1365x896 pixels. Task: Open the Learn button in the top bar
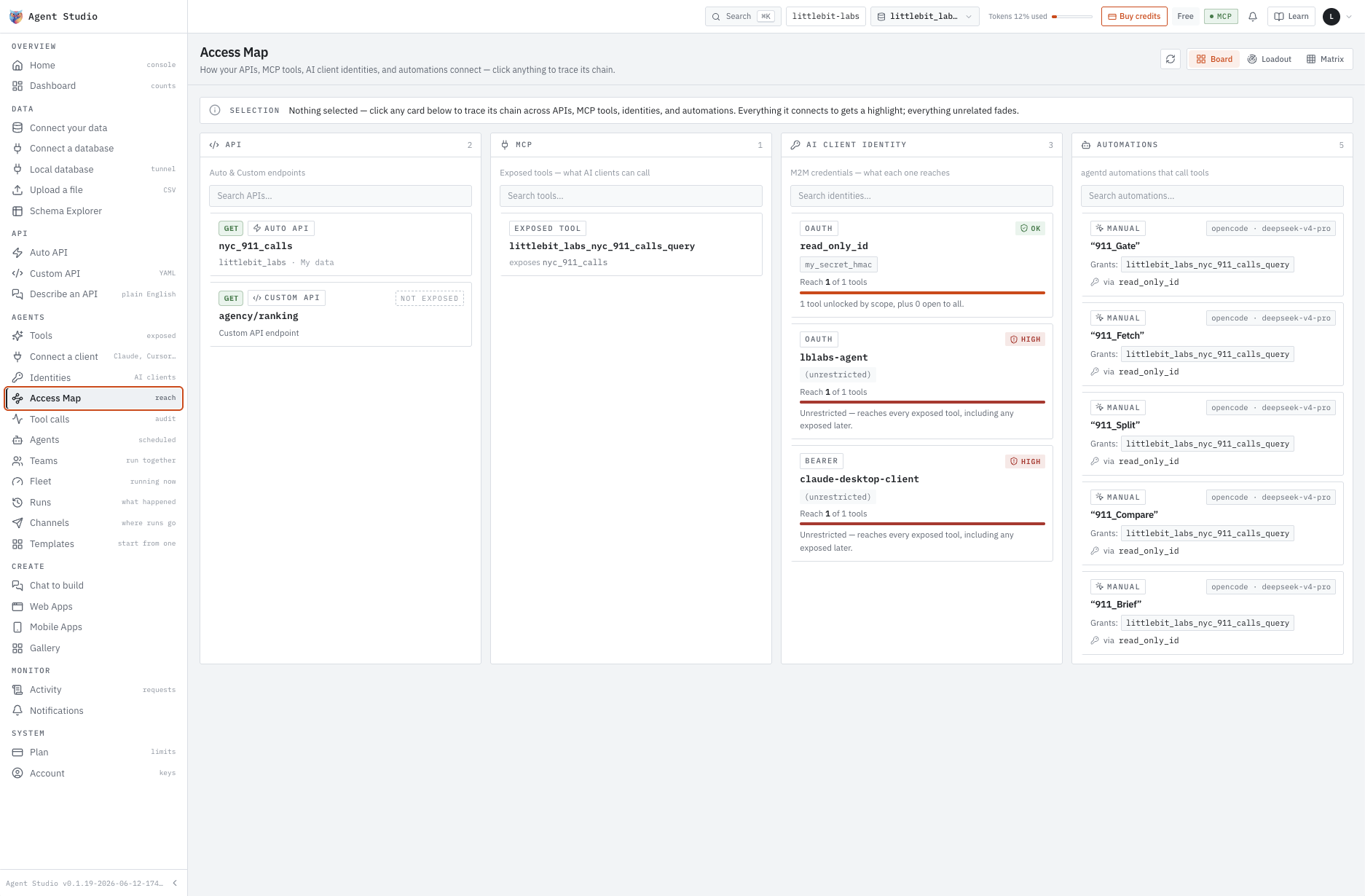(1291, 16)
